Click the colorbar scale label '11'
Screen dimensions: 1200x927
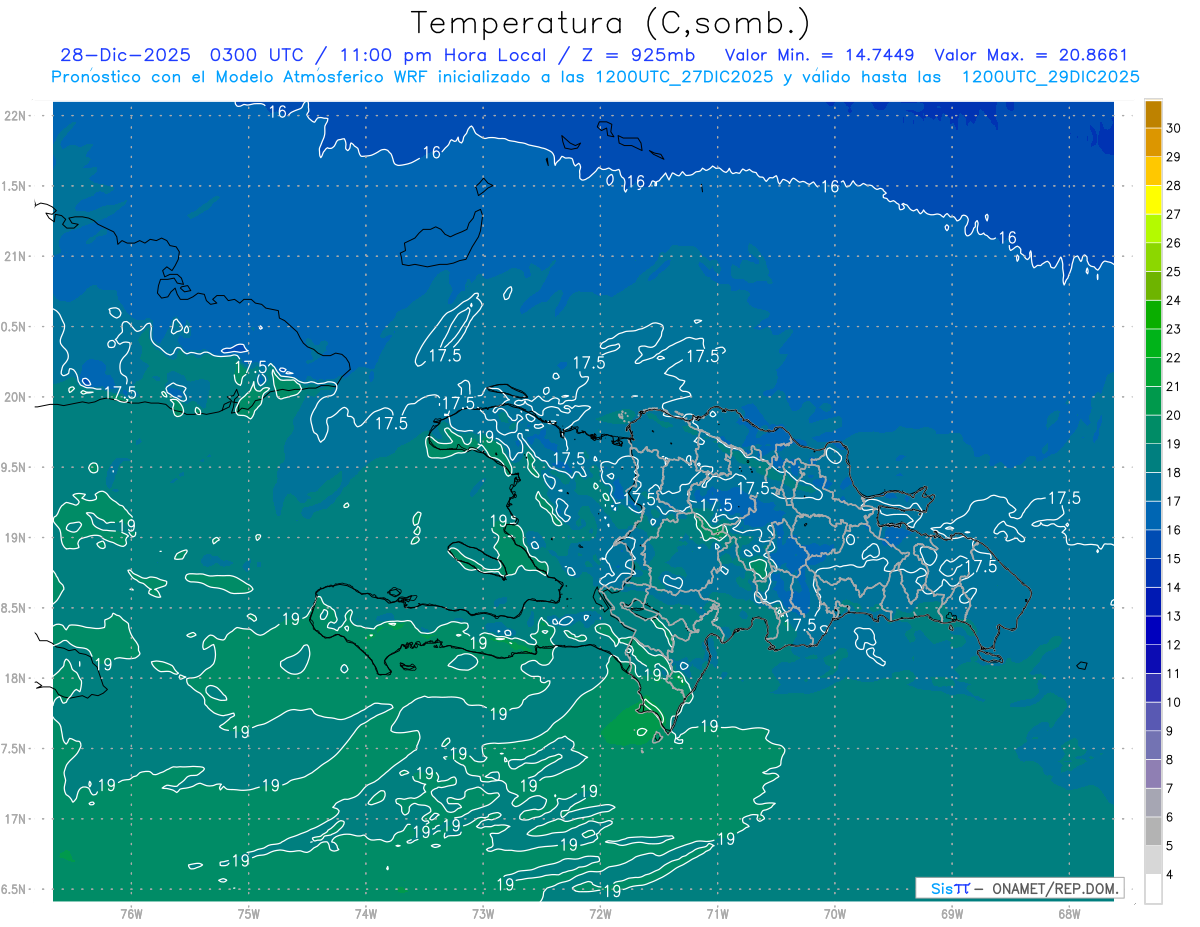tap(1174, 674)
